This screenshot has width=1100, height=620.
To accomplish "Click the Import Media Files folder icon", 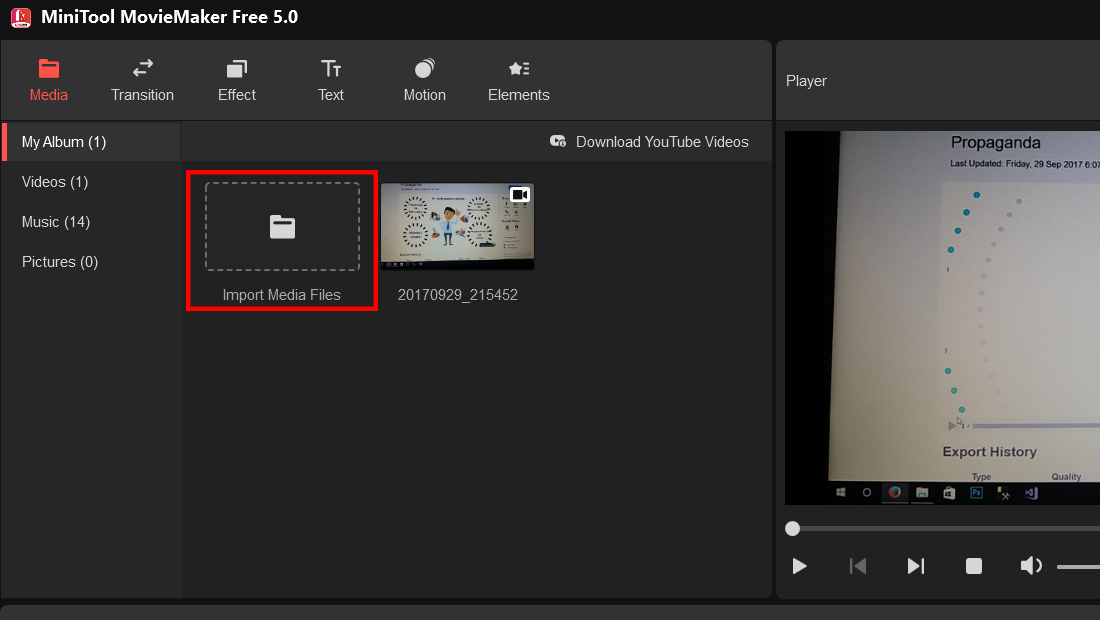I will pos(283,227).
